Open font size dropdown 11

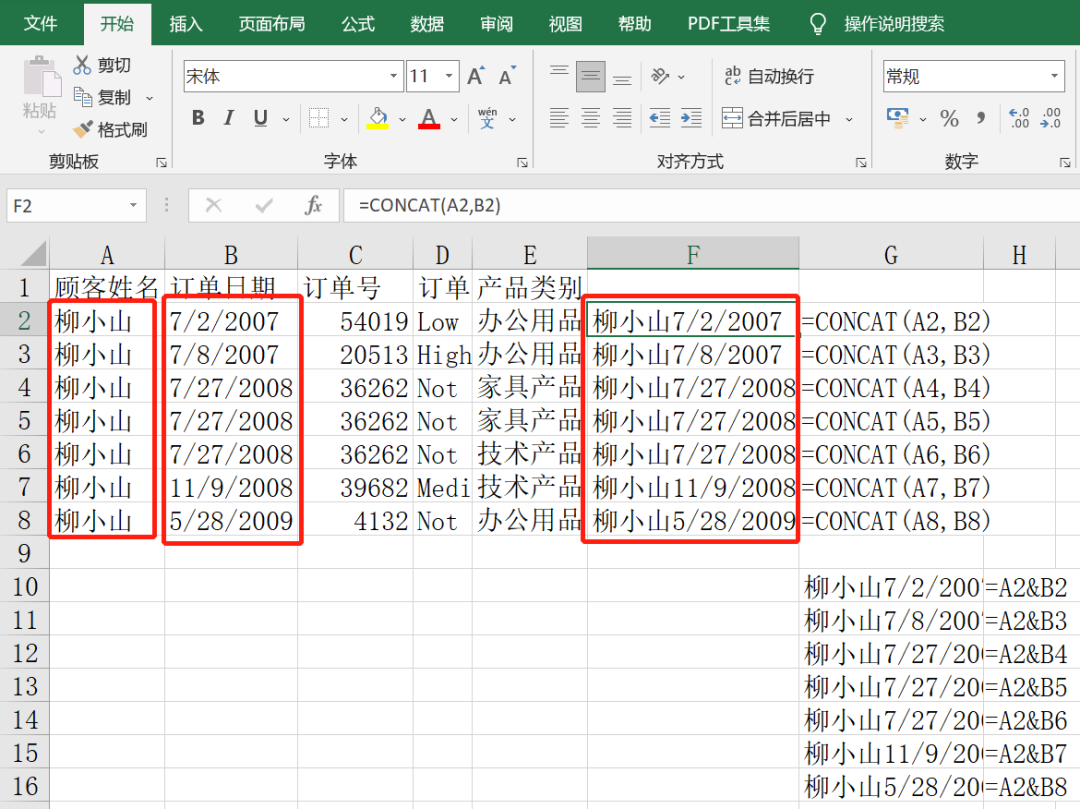pyautogui.click(x=449, y=76)
